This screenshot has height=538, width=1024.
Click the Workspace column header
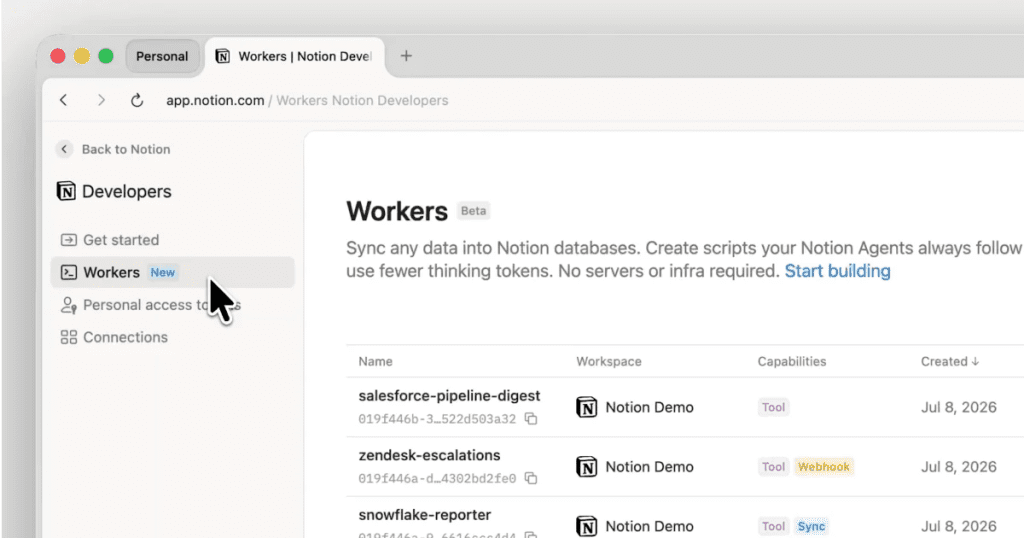[609, 361]
